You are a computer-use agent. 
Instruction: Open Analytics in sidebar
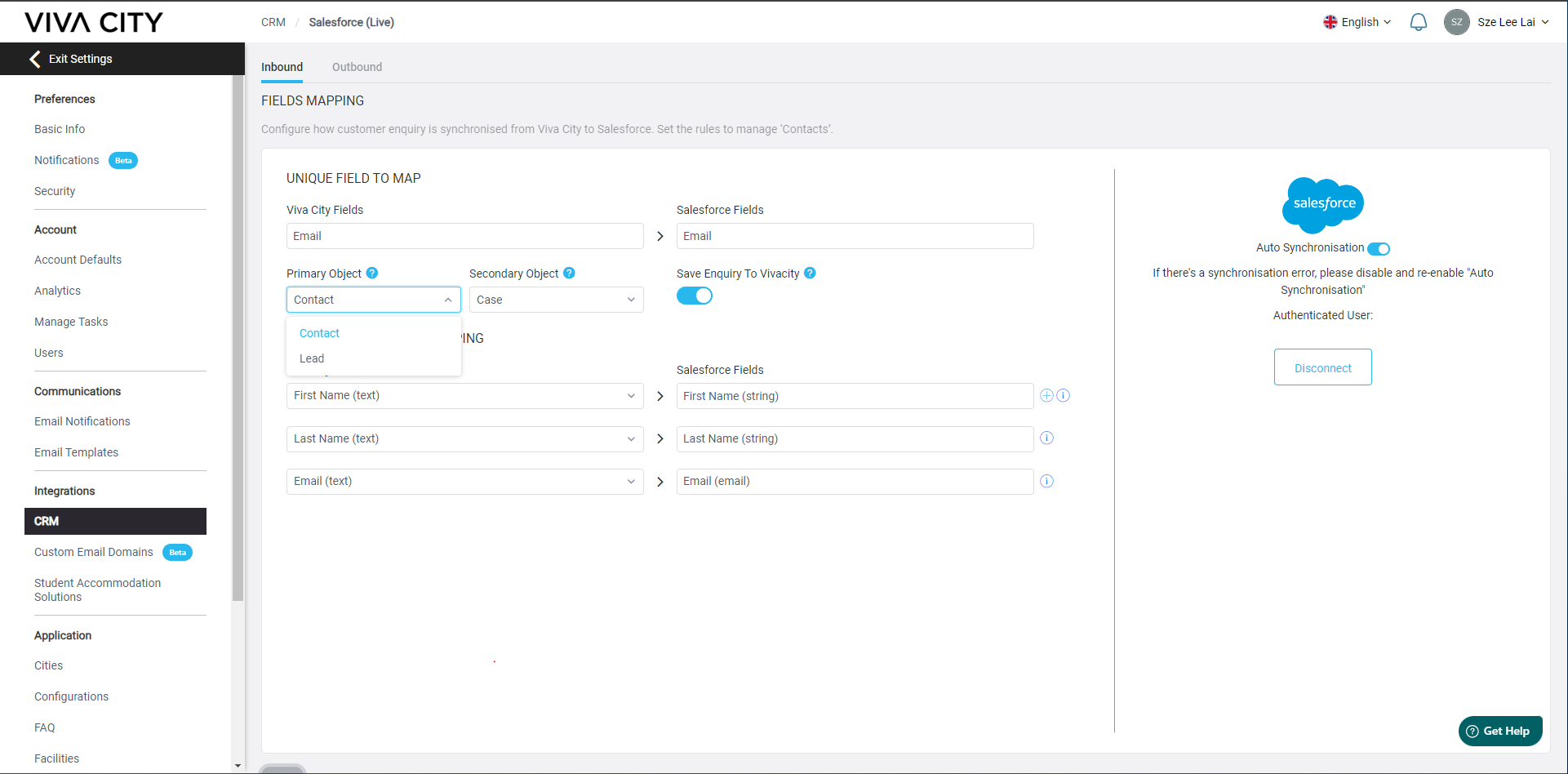57,291
